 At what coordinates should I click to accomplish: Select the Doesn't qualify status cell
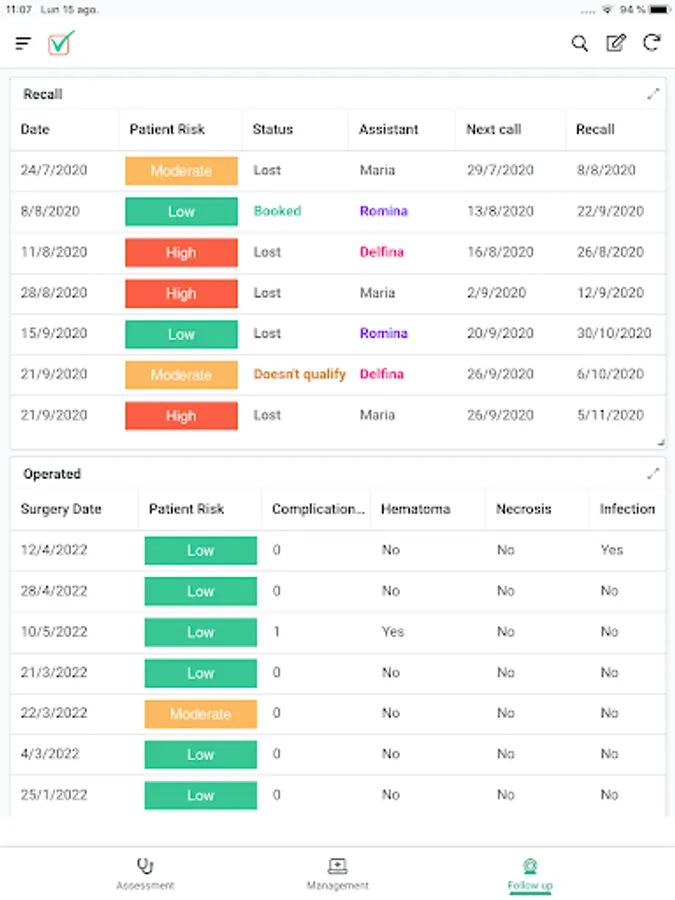[300, 374]
